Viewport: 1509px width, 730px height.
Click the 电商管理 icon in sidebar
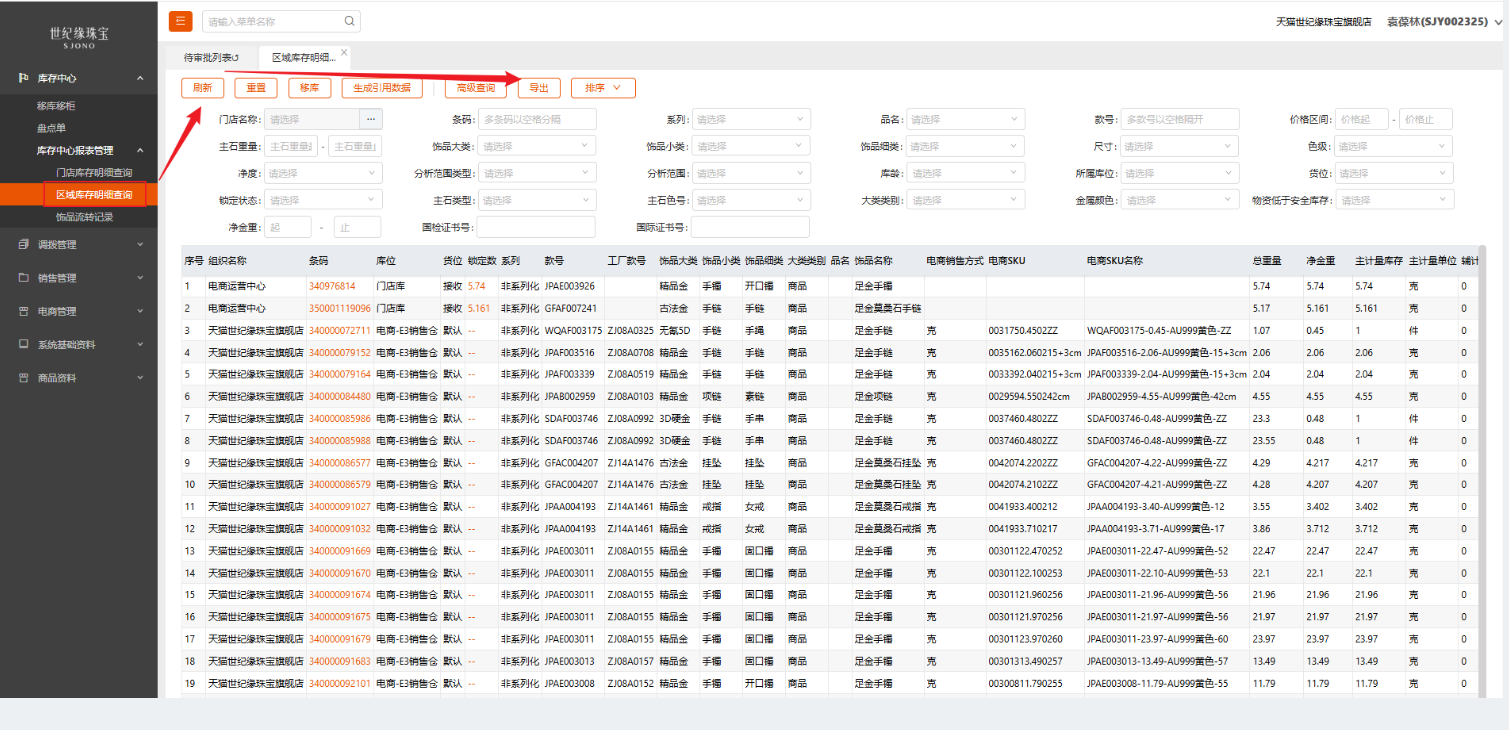coord(23,311)
